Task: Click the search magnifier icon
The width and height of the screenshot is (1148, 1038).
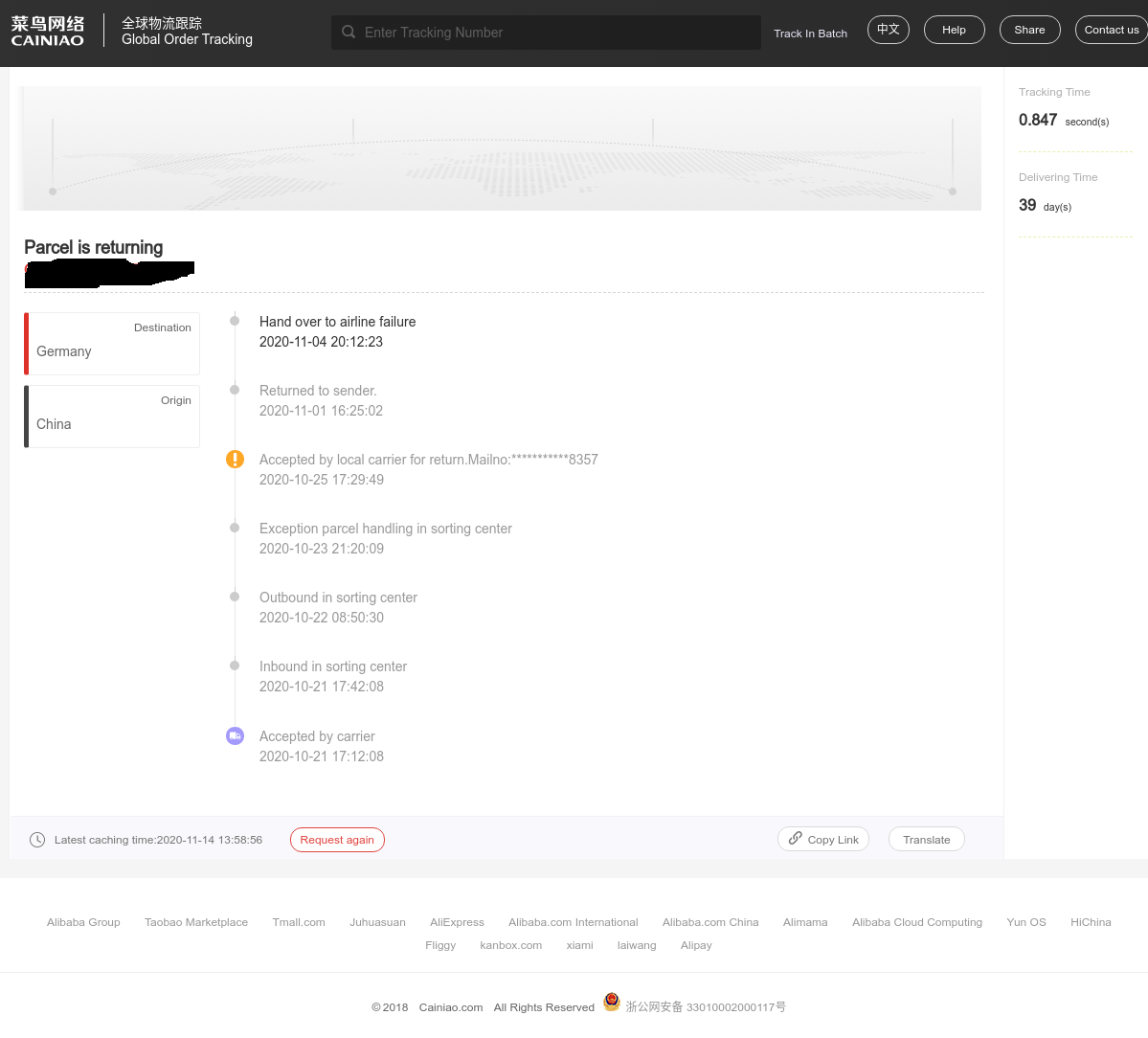Action: click(349, 32)
